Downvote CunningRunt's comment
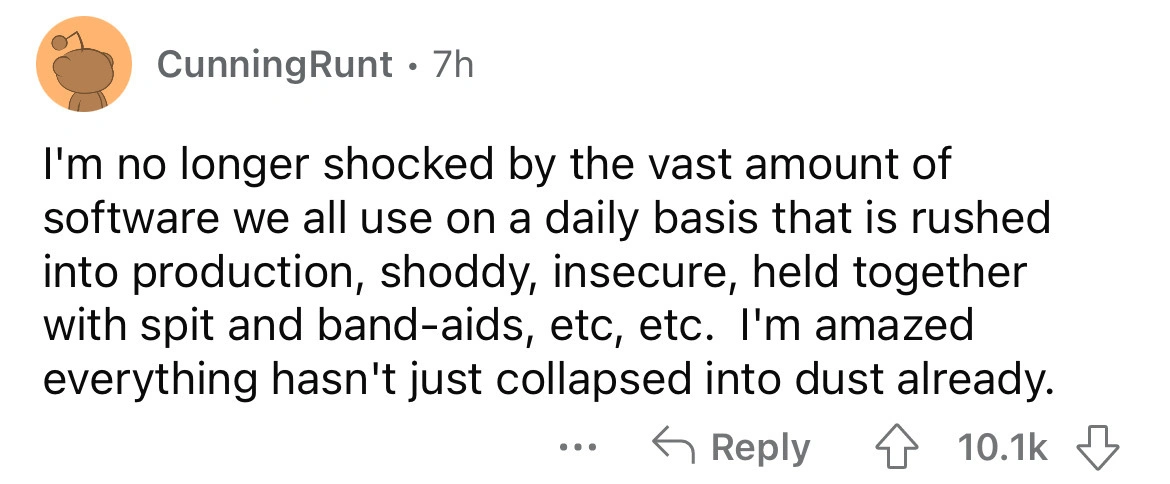The image size is (1170, 484). pos(1100,448)
